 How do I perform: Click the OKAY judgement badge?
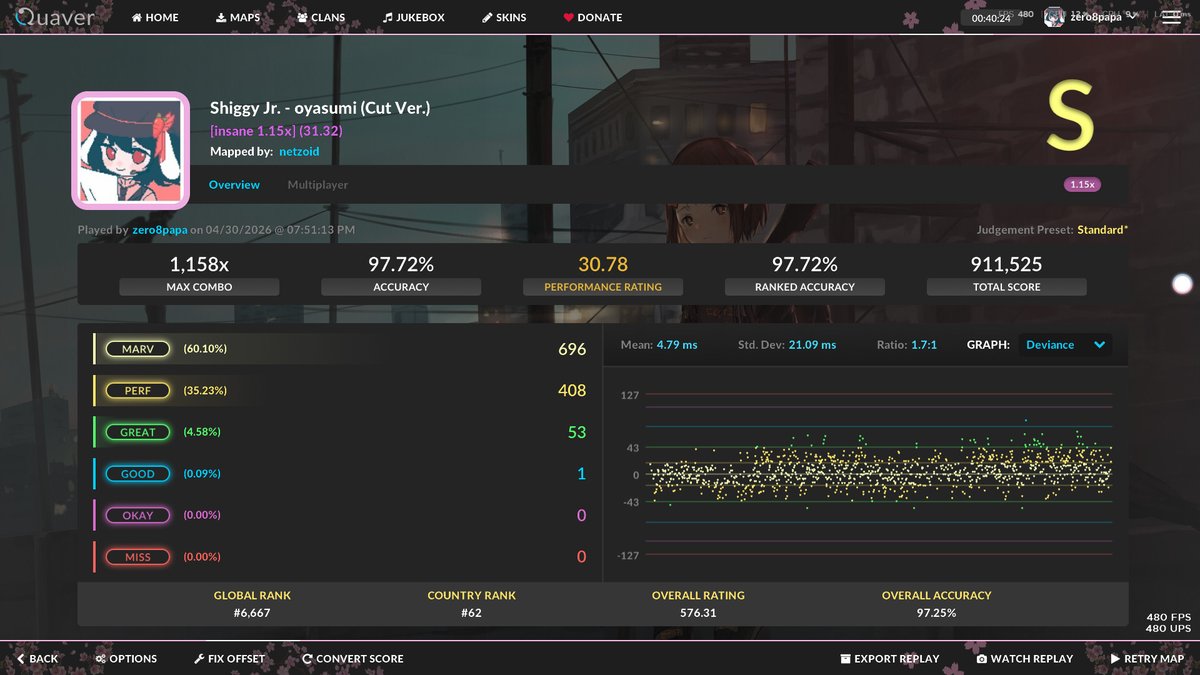(138, 515)
